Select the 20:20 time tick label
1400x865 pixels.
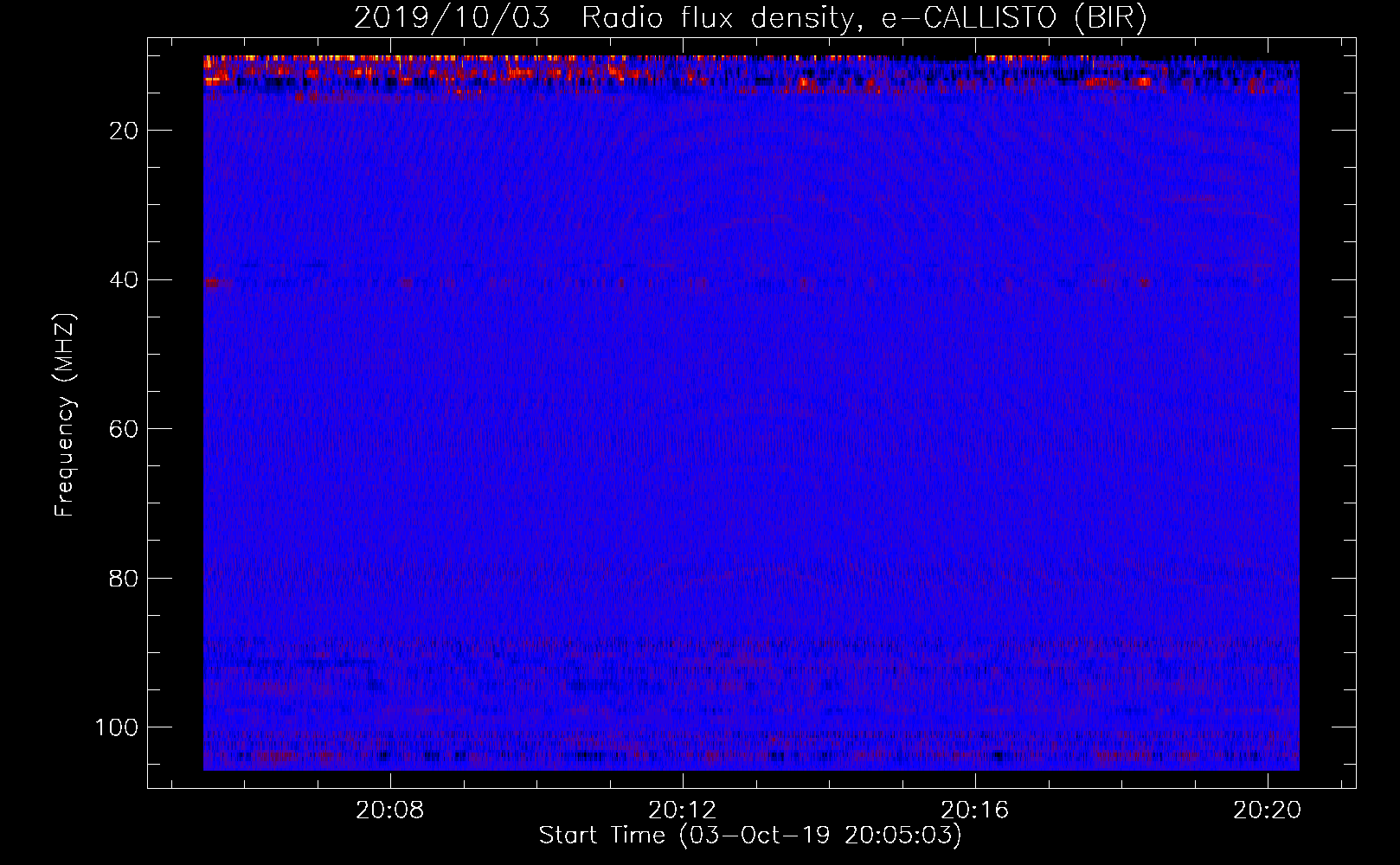tap(1268, 811)
